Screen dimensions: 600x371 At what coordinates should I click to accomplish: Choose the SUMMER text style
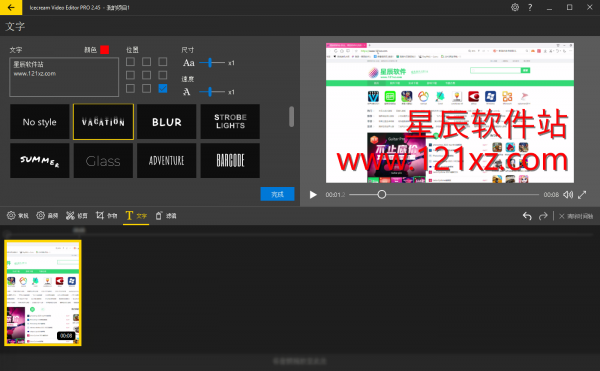click(39, 161)
